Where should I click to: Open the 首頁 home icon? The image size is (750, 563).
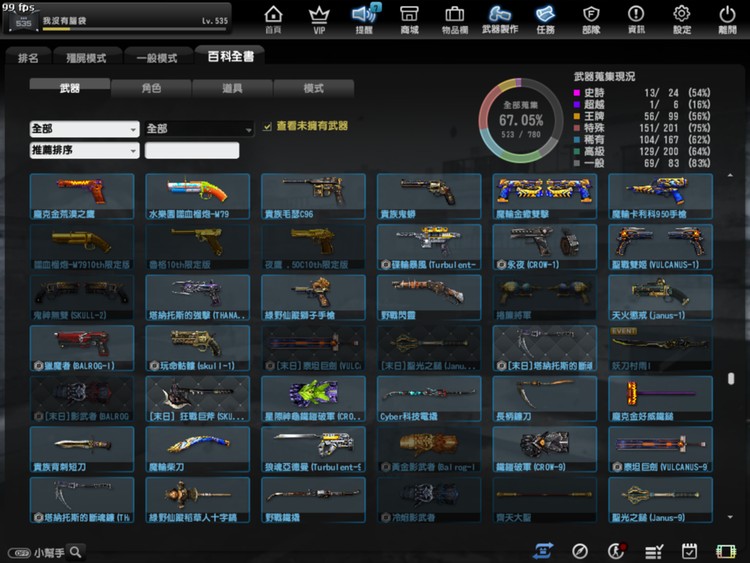tap(273, 18)
